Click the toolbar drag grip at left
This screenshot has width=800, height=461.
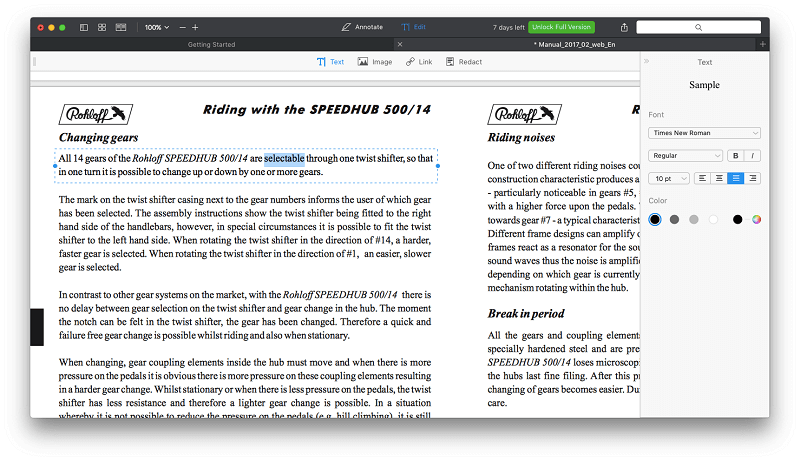pos(35,62)
